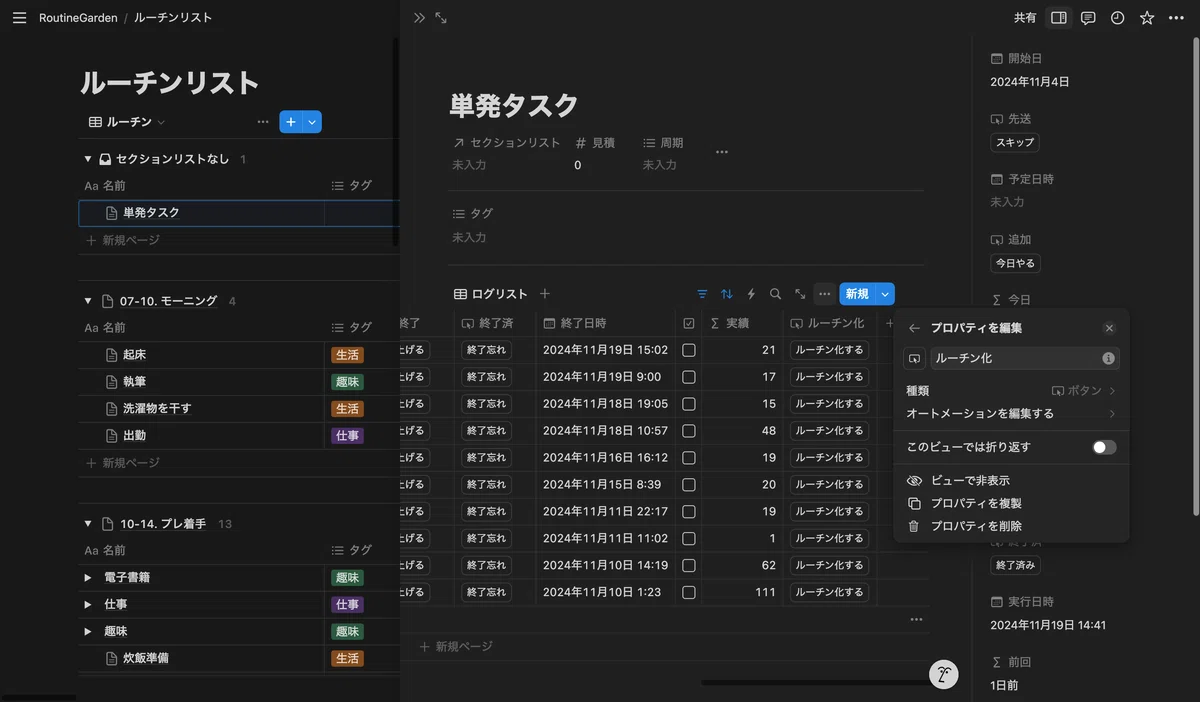Open the comments speech bubble icon

[1088, 18]
